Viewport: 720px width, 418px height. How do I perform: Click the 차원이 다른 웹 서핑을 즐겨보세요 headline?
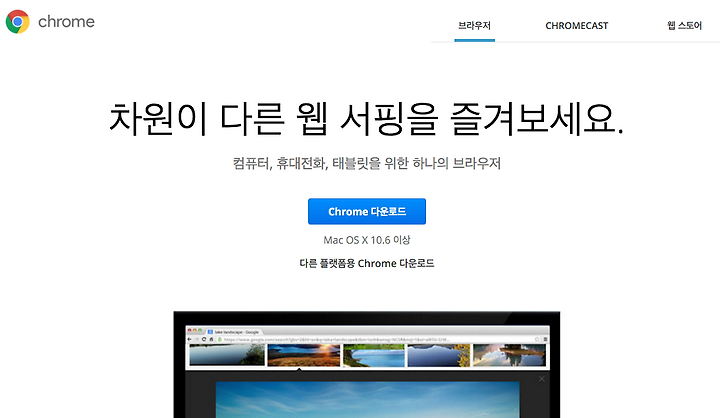coord(366,119)
